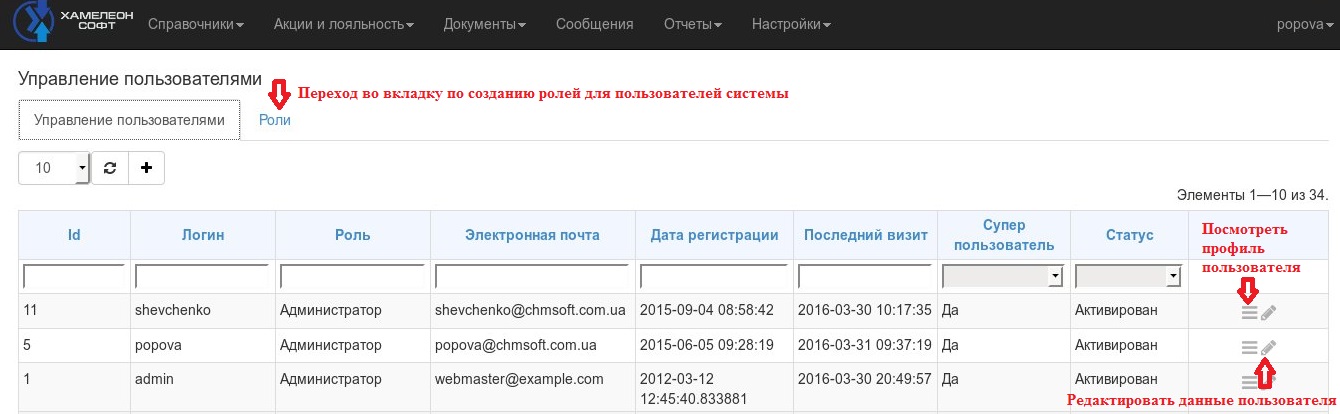Screen dimensions: 1340x414
Task: Focus the Последний визит filter field
Action: coord(866,276)
